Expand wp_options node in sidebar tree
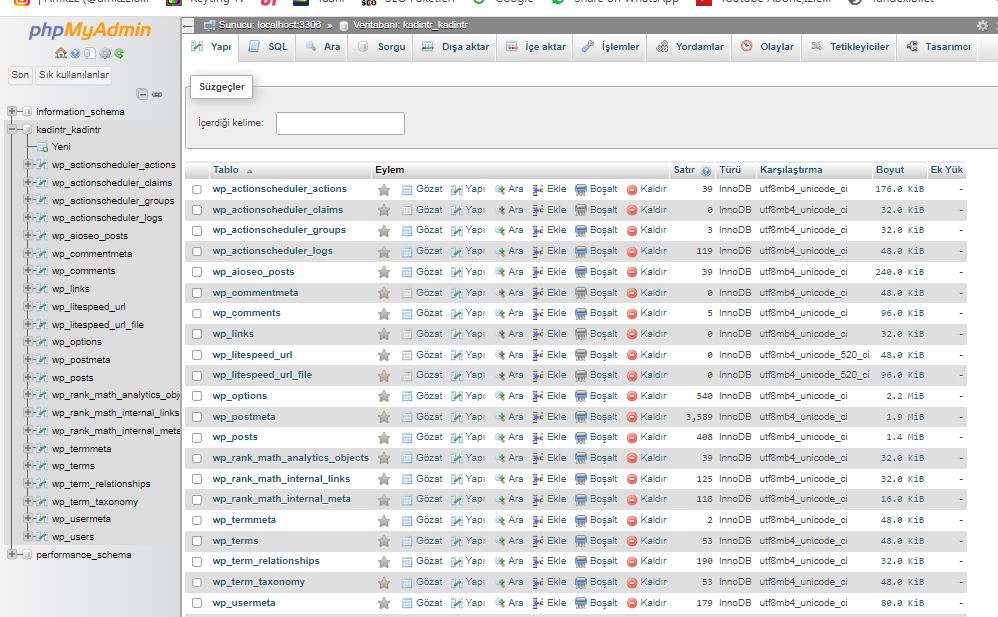This screenshot has height=617, width=998. [x=27, y=341]
